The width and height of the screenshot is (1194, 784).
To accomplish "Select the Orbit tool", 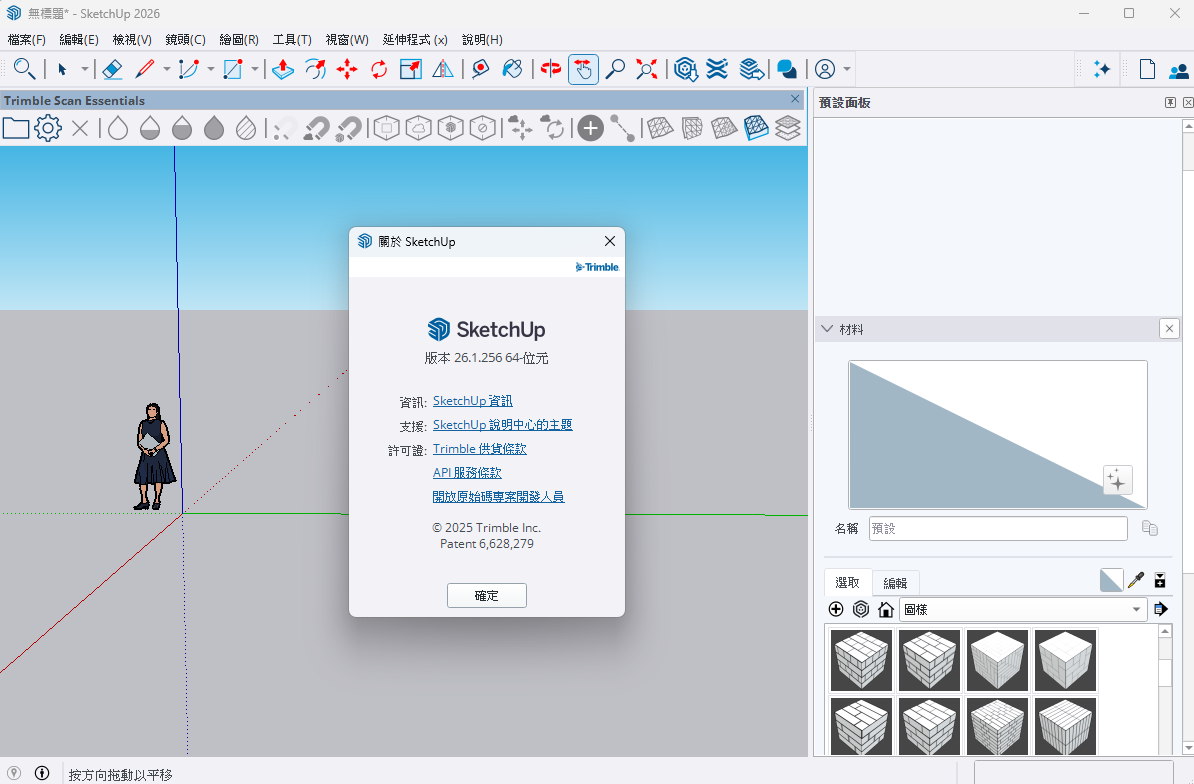I will (x=550, y=69).
